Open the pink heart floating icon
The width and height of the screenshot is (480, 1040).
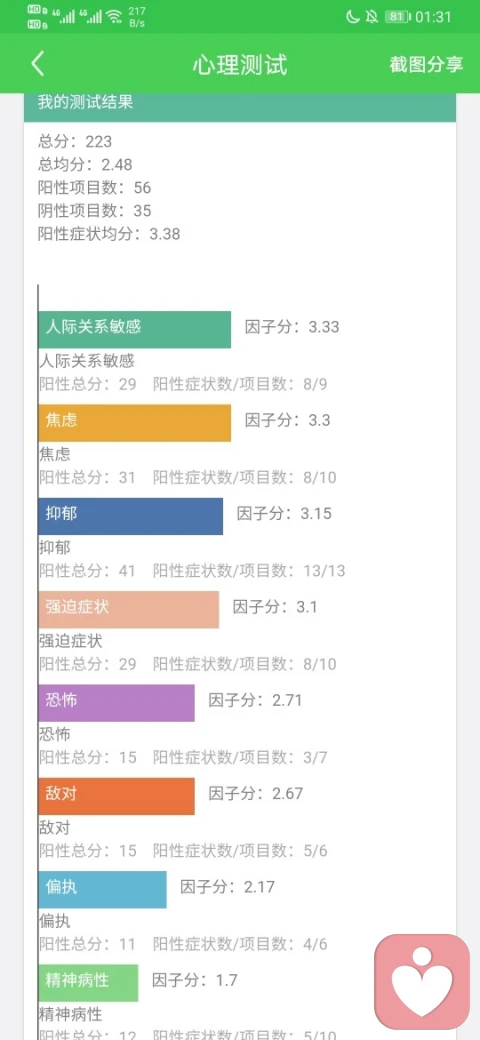click(x=422, y=982)
